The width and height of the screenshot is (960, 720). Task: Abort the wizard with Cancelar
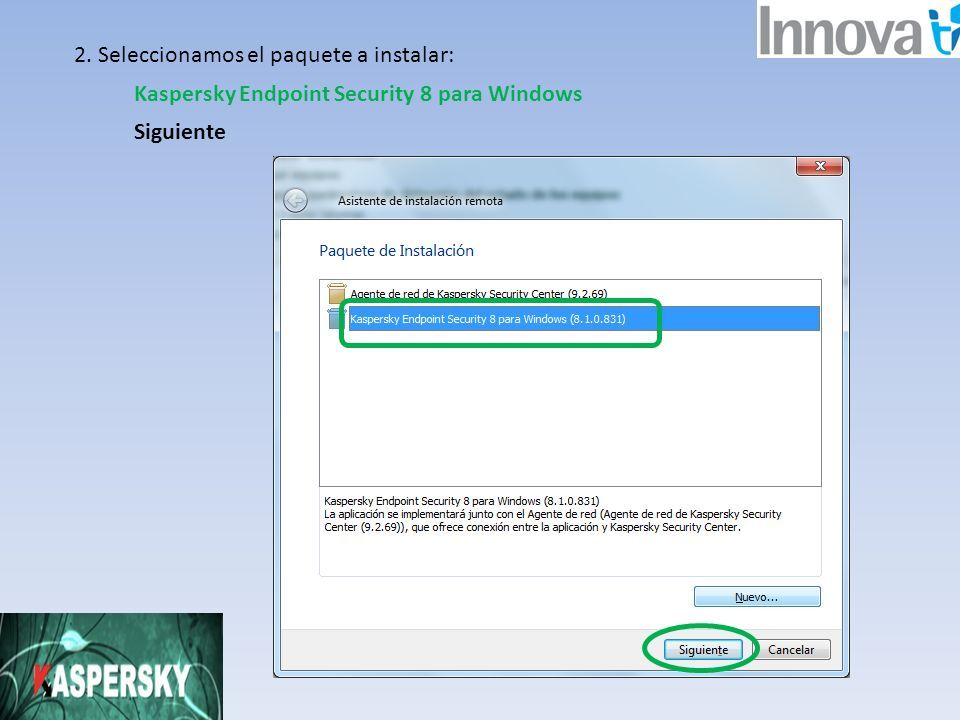point(791,650)
